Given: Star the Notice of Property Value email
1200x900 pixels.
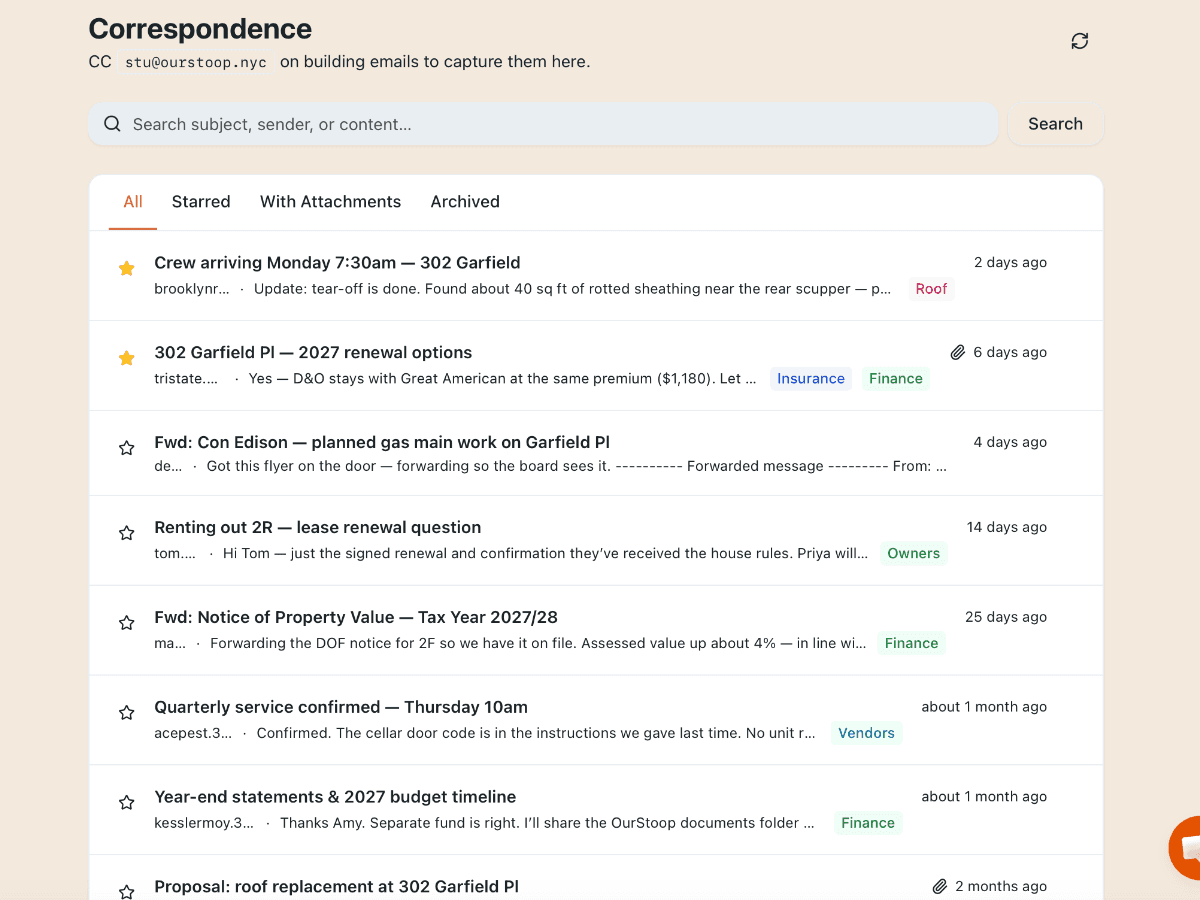Looking at the screenshot, I should tap(127, 623).
